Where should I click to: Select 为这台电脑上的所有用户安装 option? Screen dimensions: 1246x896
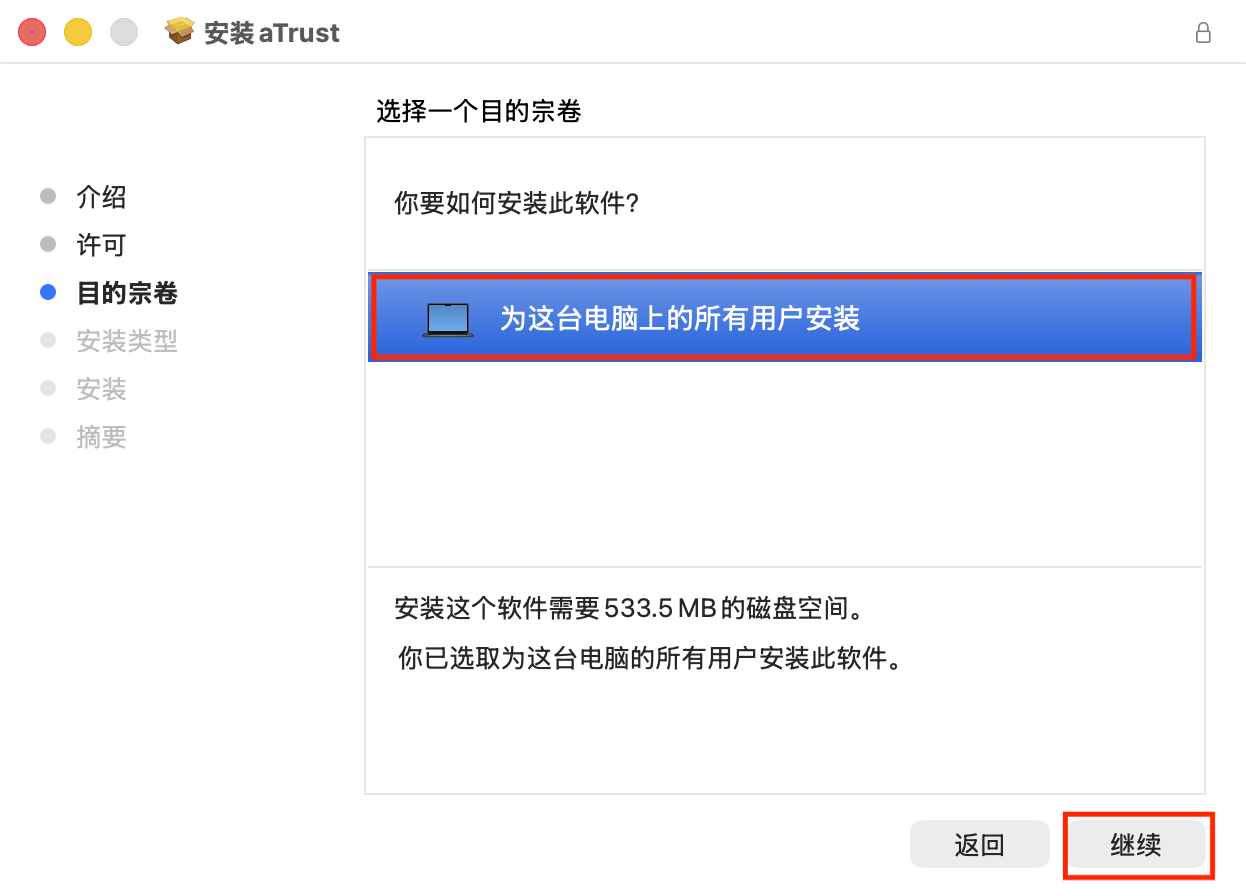tap(785, 318)
